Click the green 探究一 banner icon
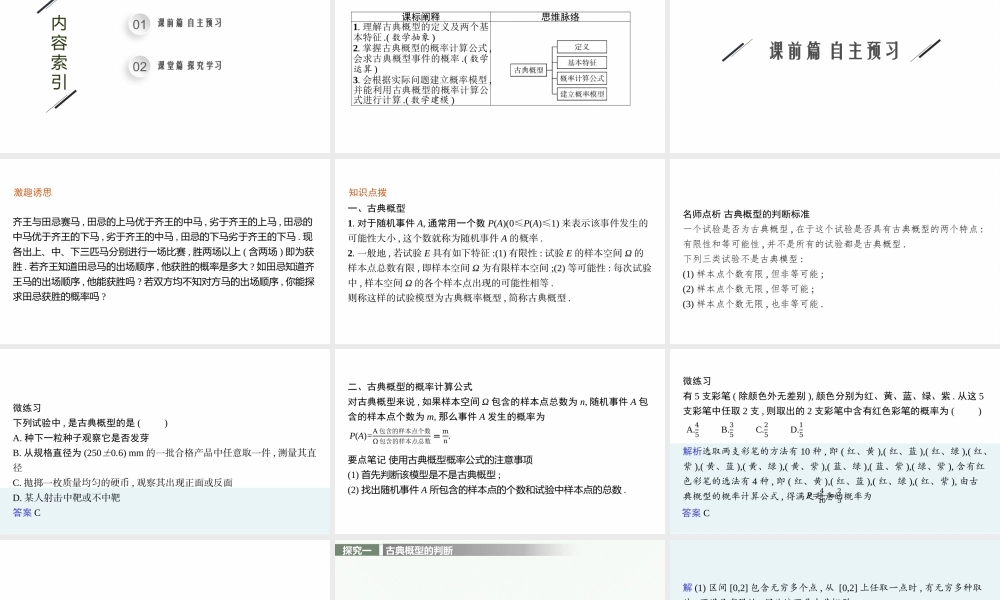Screen dimensions: 1000x600 (x=360, y=549)
